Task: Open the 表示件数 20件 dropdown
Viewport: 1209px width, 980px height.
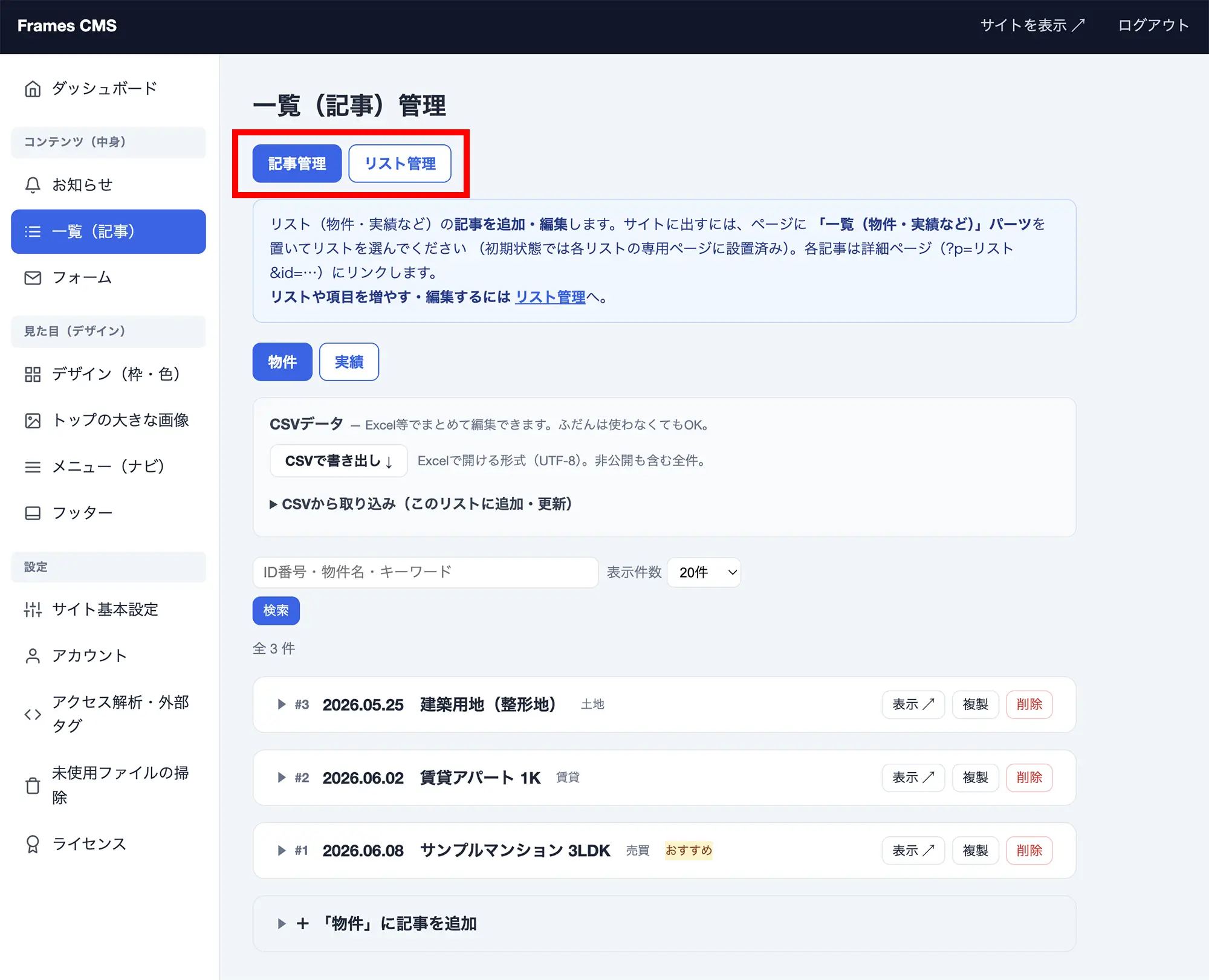Action: (x=704, y=572)
